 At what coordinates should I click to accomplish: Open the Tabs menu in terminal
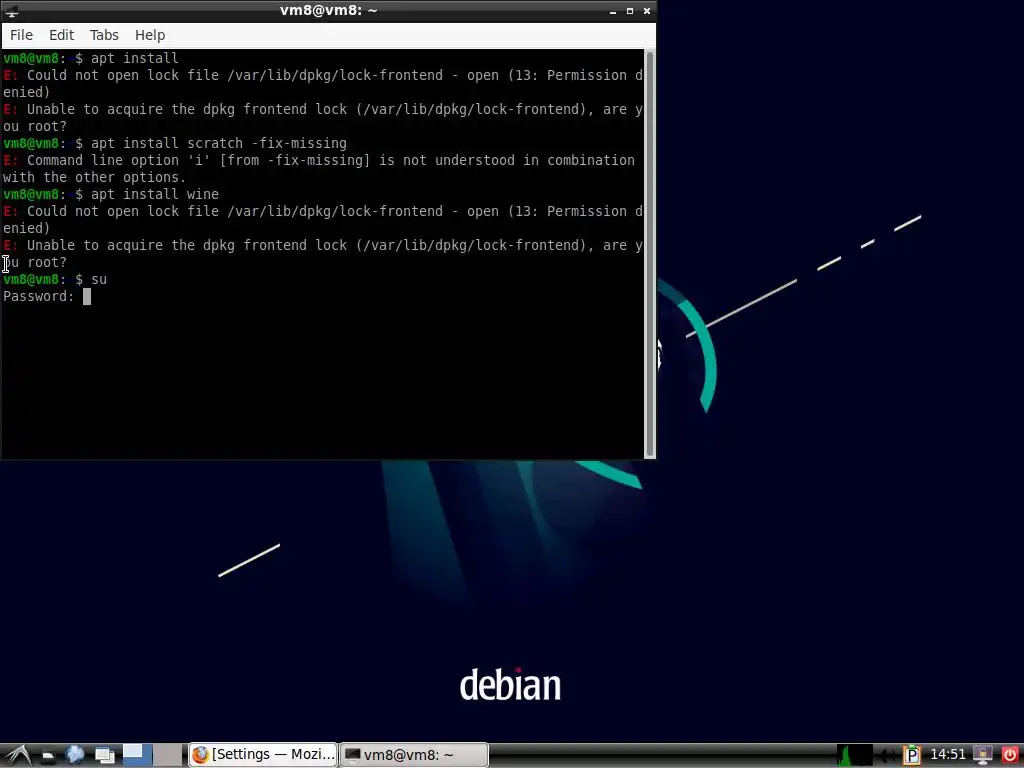point(104,35)
